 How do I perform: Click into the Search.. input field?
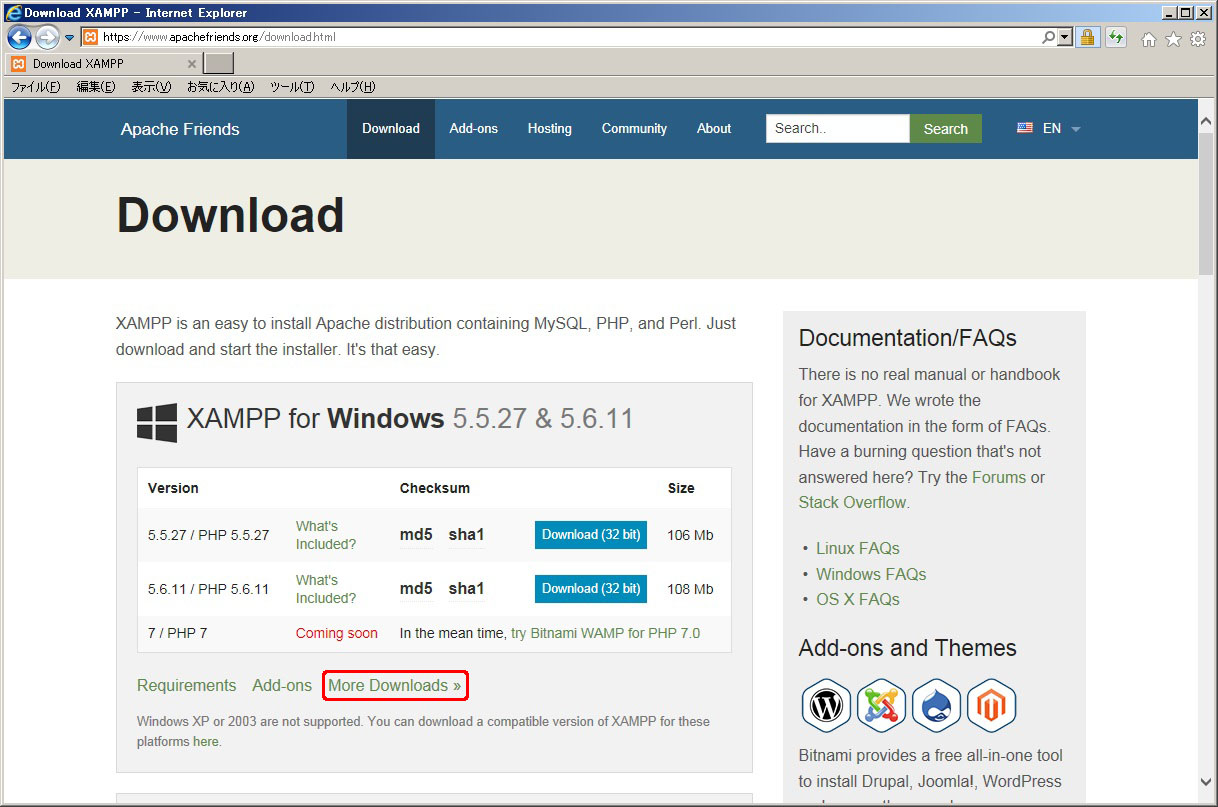click(837, 129)
